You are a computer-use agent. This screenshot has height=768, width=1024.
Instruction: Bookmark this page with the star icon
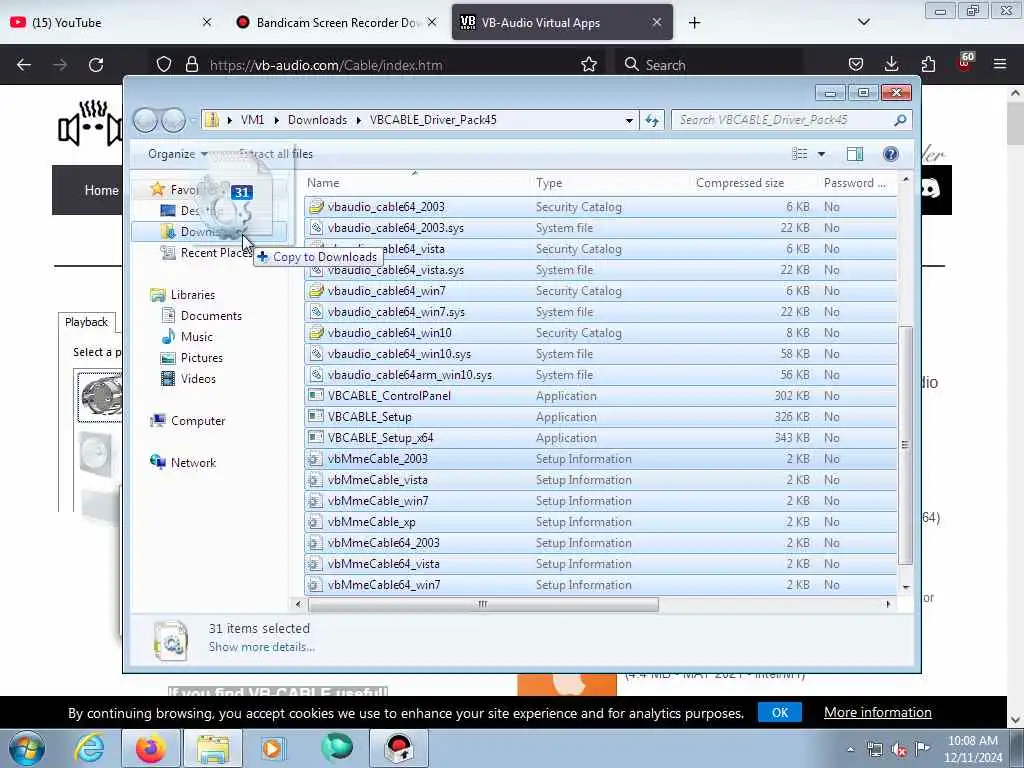pyautogui.click(x=588, y=65)
